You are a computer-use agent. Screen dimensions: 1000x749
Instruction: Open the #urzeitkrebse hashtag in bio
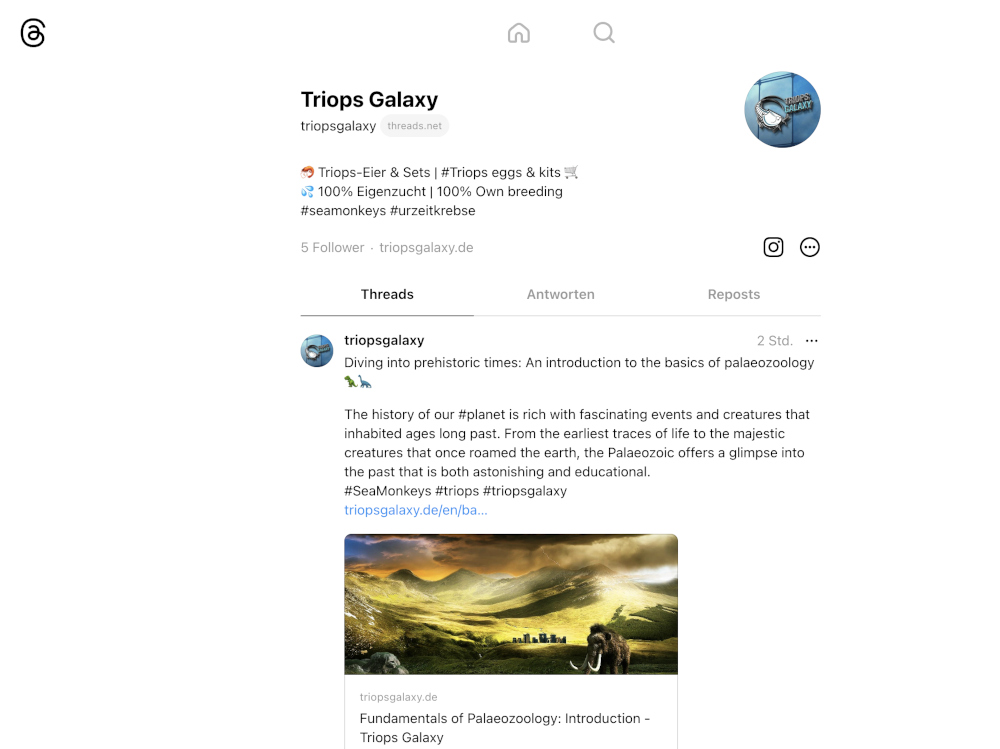tap(432, 211)
